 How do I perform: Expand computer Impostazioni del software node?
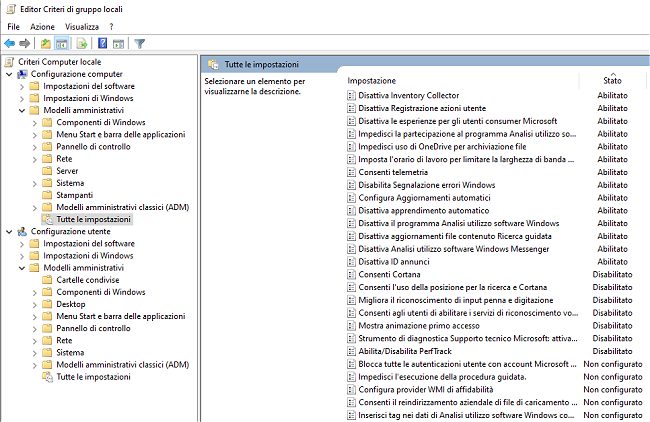point(22,87)
